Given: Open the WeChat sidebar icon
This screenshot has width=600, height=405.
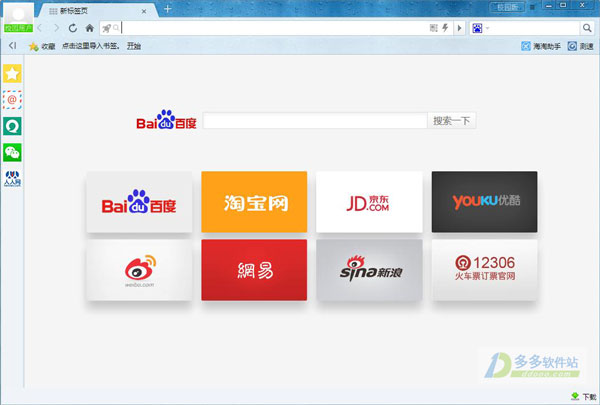Looking at the screenshot, I should click(x=12, y=153).
